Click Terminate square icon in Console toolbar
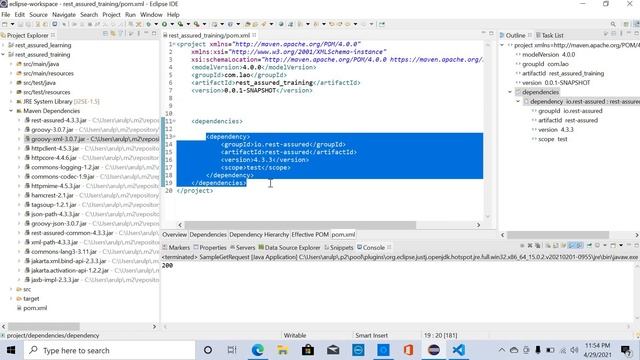Viewport: 640px width, 360px height. click(522, 246)
